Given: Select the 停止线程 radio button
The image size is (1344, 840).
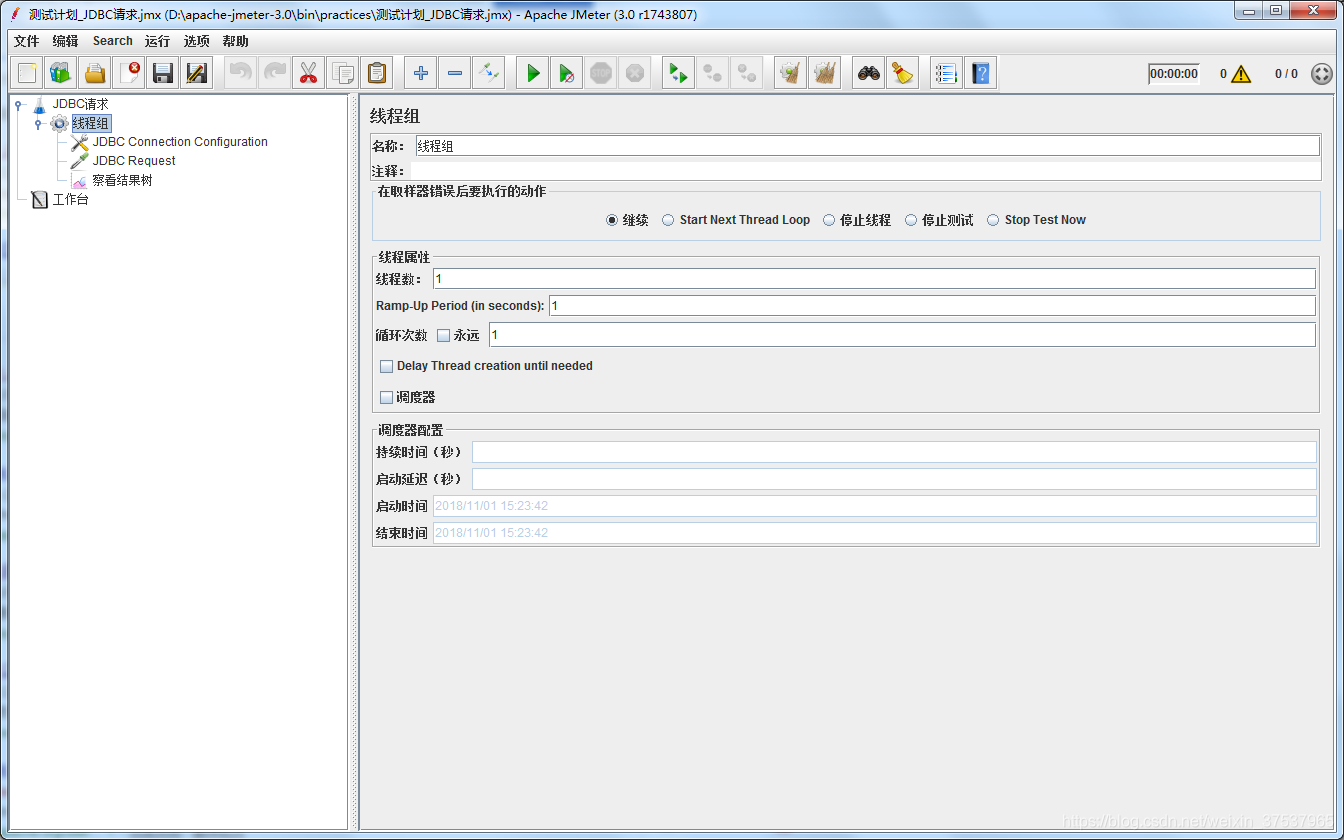Looking at the screenshot, I should point(829,220).
